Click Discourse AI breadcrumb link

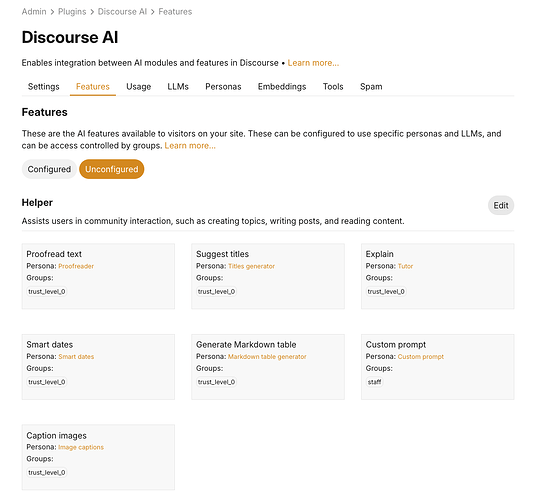[122, 12]
